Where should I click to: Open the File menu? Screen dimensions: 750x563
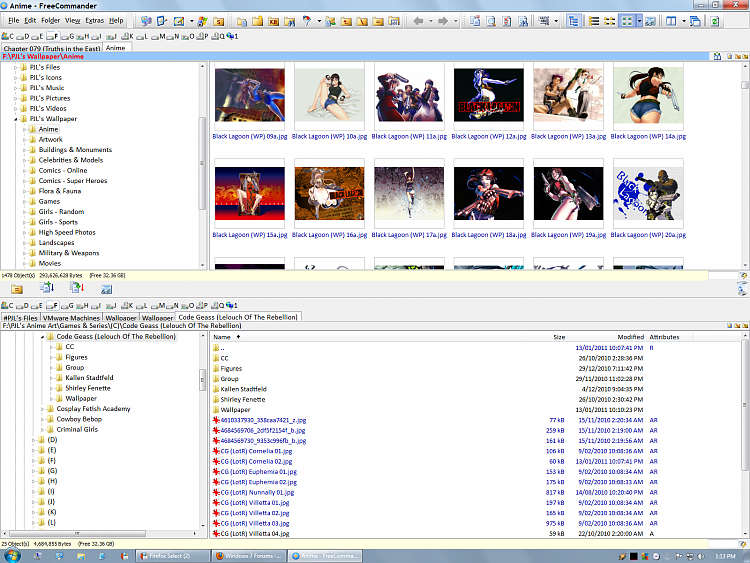pyautogui.click(x=14, y=21)
